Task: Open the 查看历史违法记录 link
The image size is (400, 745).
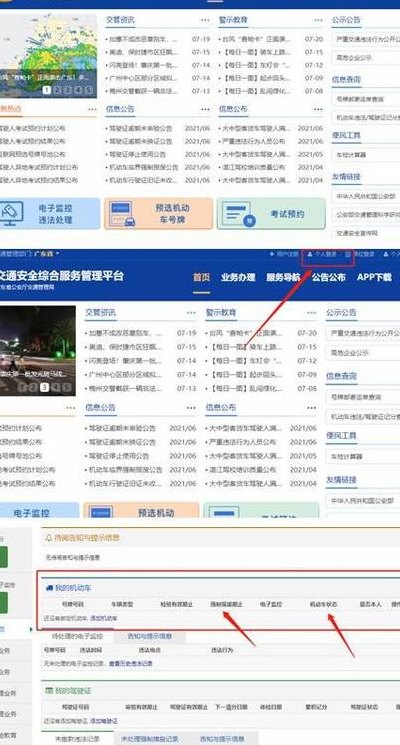Action: [131, 663]
